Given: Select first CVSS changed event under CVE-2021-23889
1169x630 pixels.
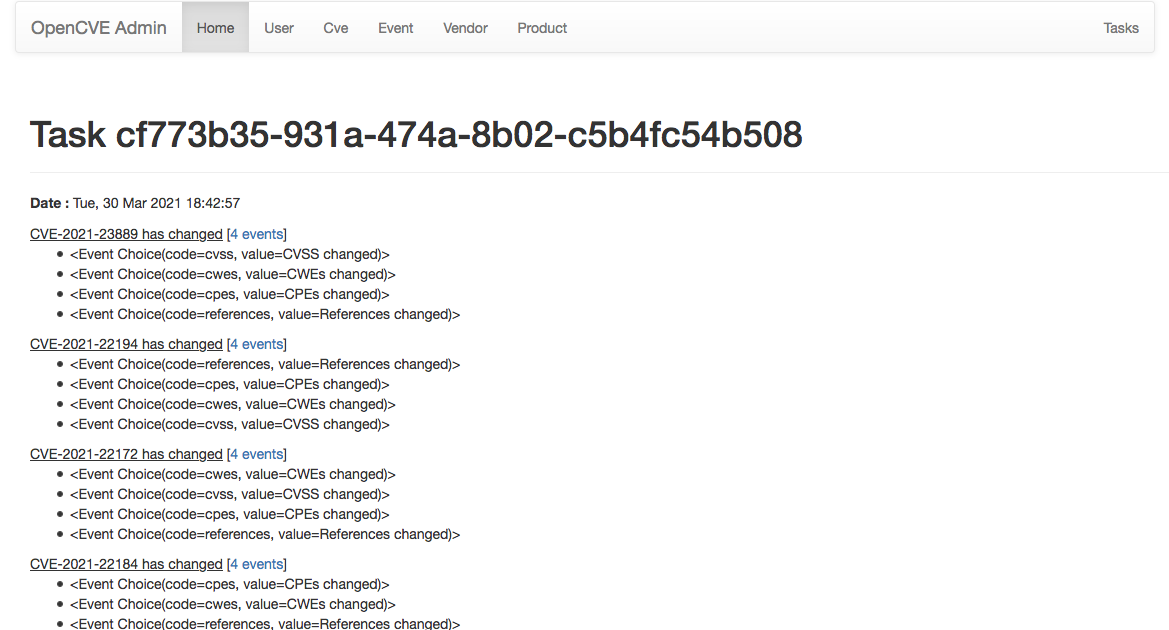Looking at the screenshot, I should point(229,254).
